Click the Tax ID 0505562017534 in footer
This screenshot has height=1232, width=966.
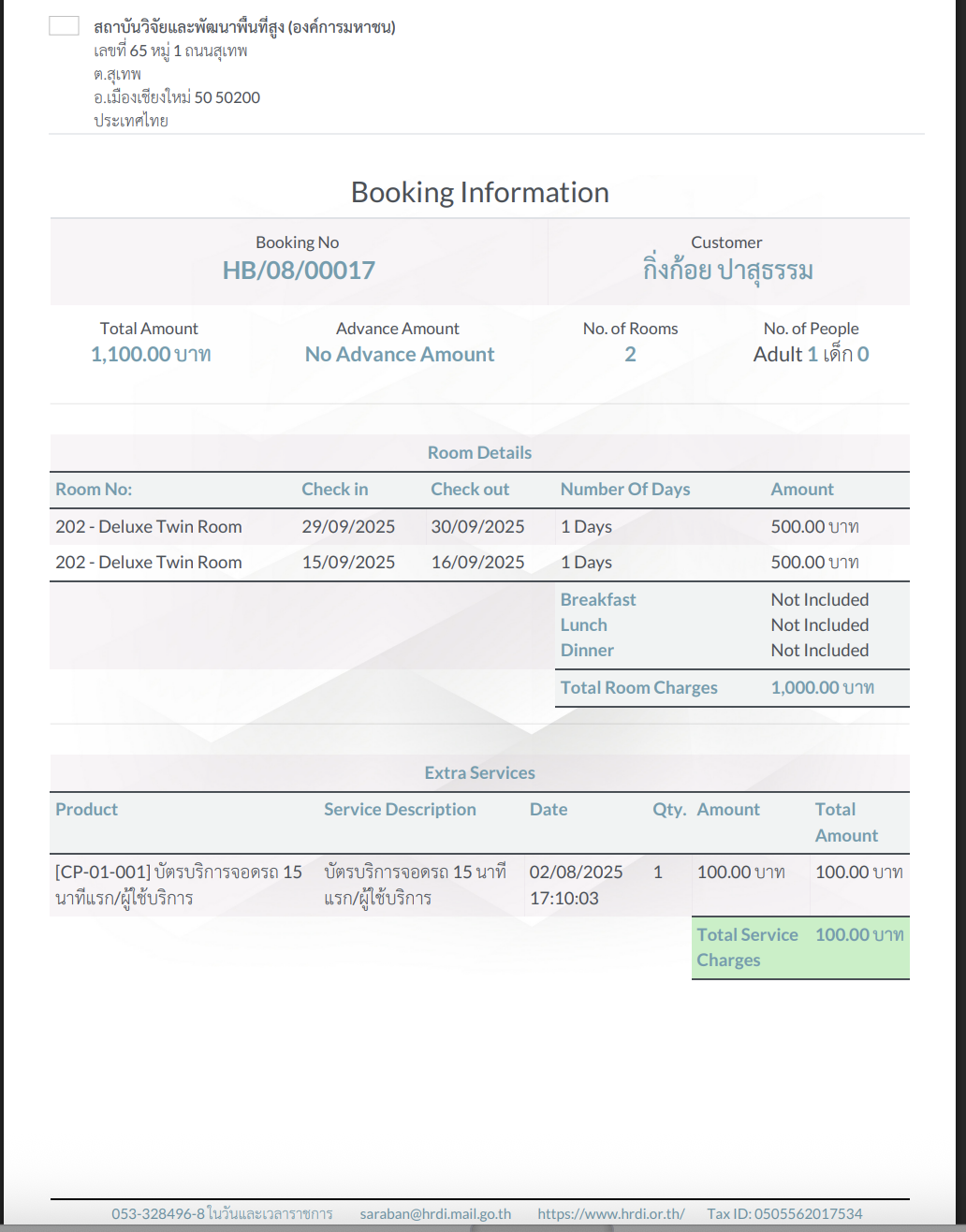click(784, 1213)
